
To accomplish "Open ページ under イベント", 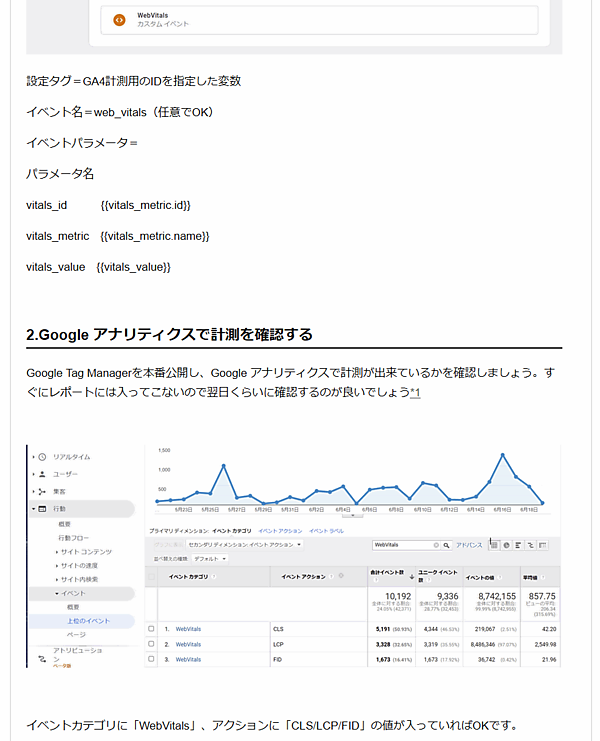I will click(x=76, y=635).
